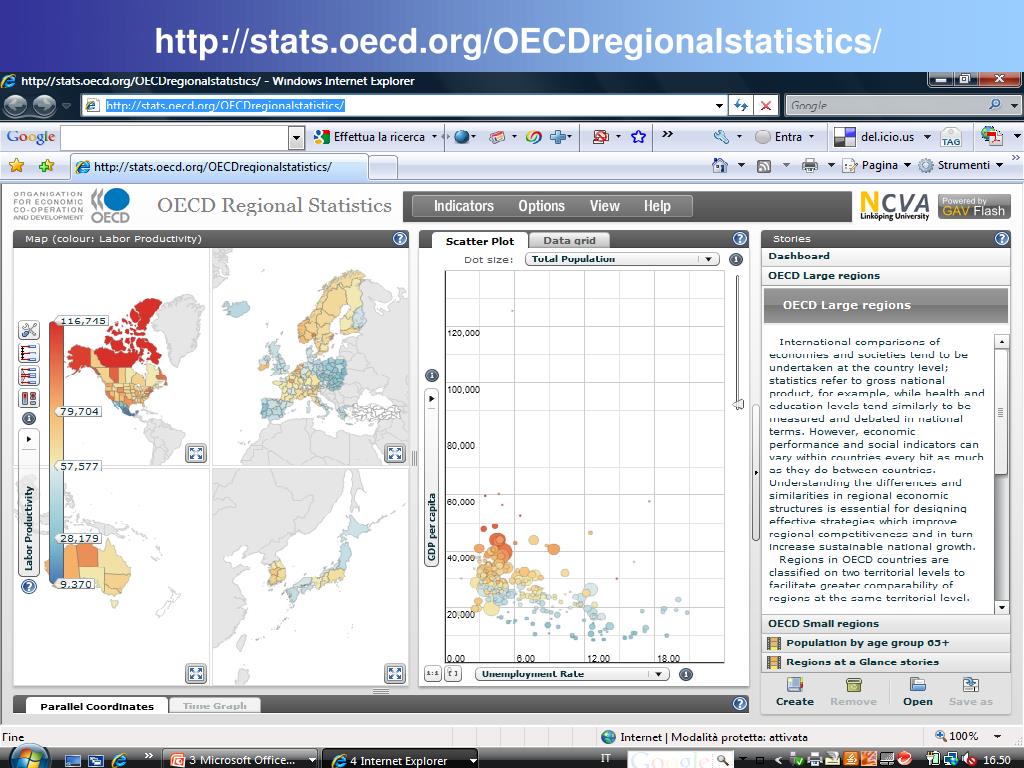Open the Pagina menu dropdown

(876, 166)
